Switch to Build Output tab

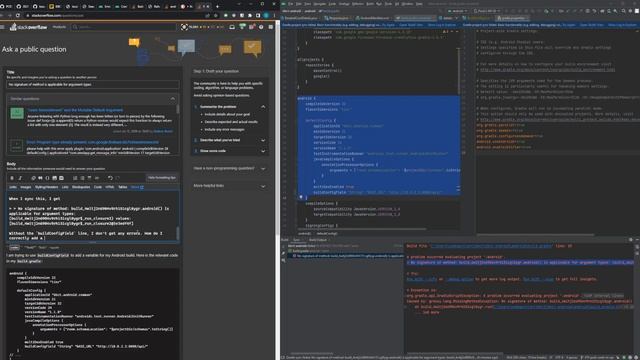click(318, 240)
